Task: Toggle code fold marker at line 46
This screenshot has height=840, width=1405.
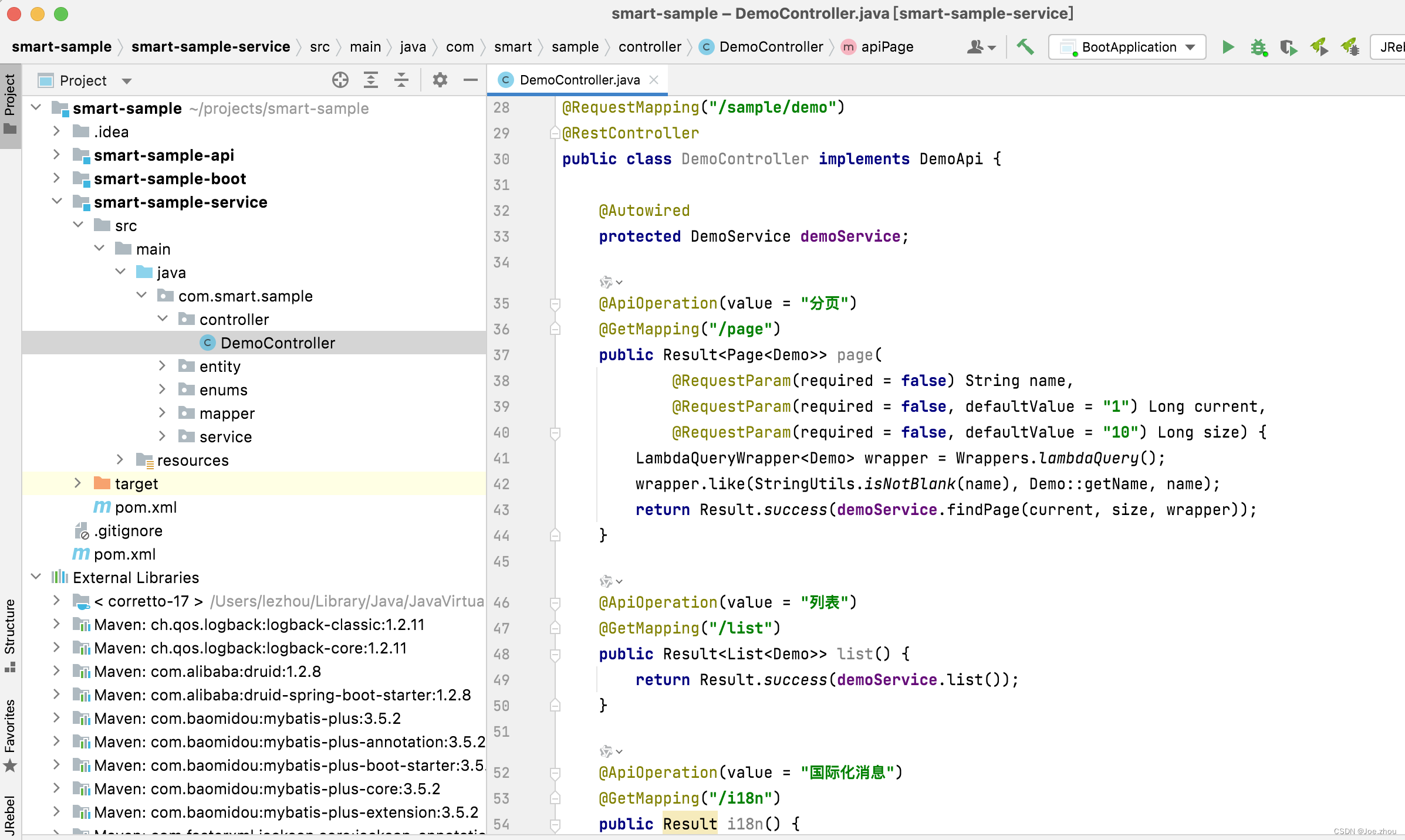Action: [x=555, y=603]
